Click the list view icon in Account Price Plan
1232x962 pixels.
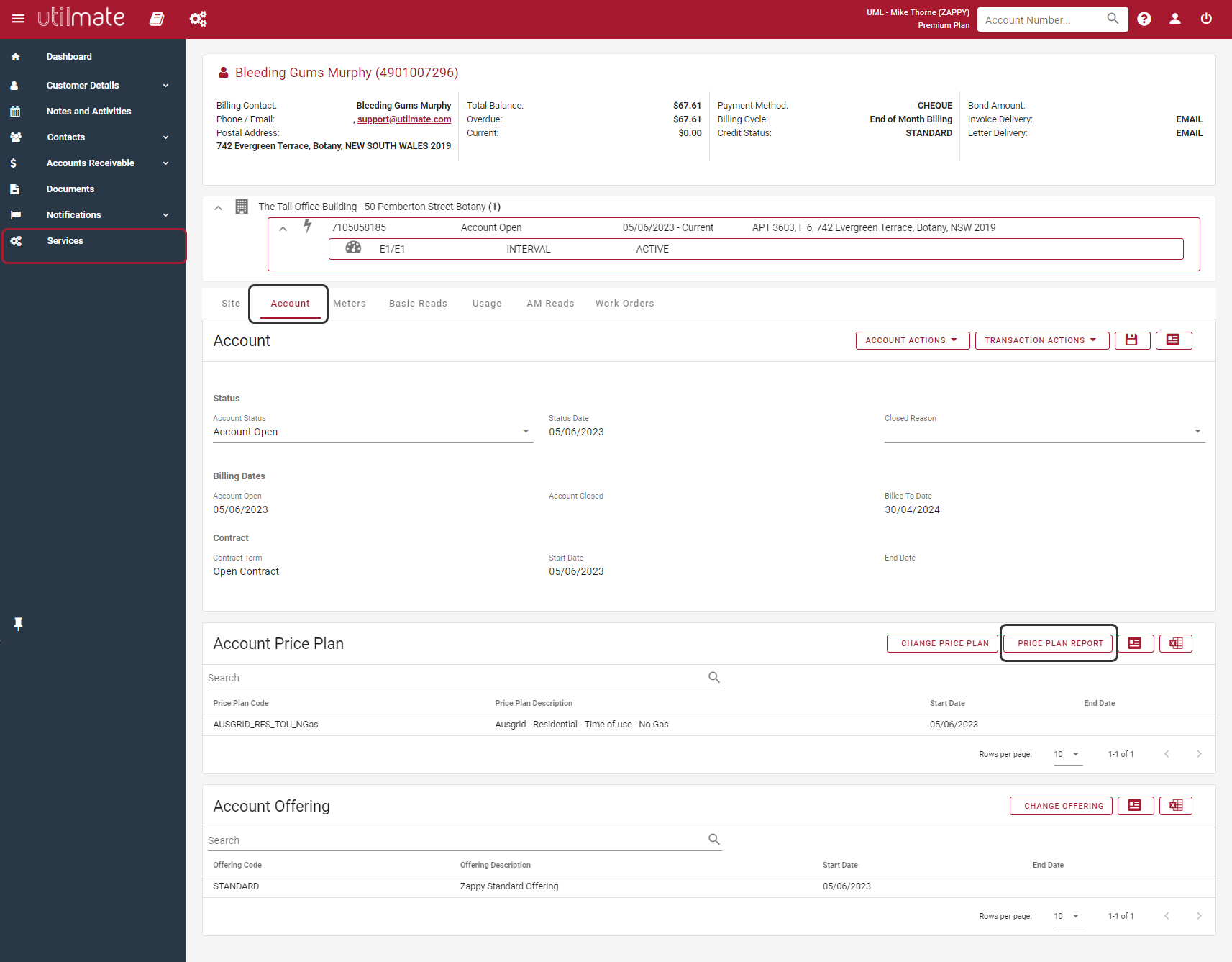click(x=1135, y=643)
